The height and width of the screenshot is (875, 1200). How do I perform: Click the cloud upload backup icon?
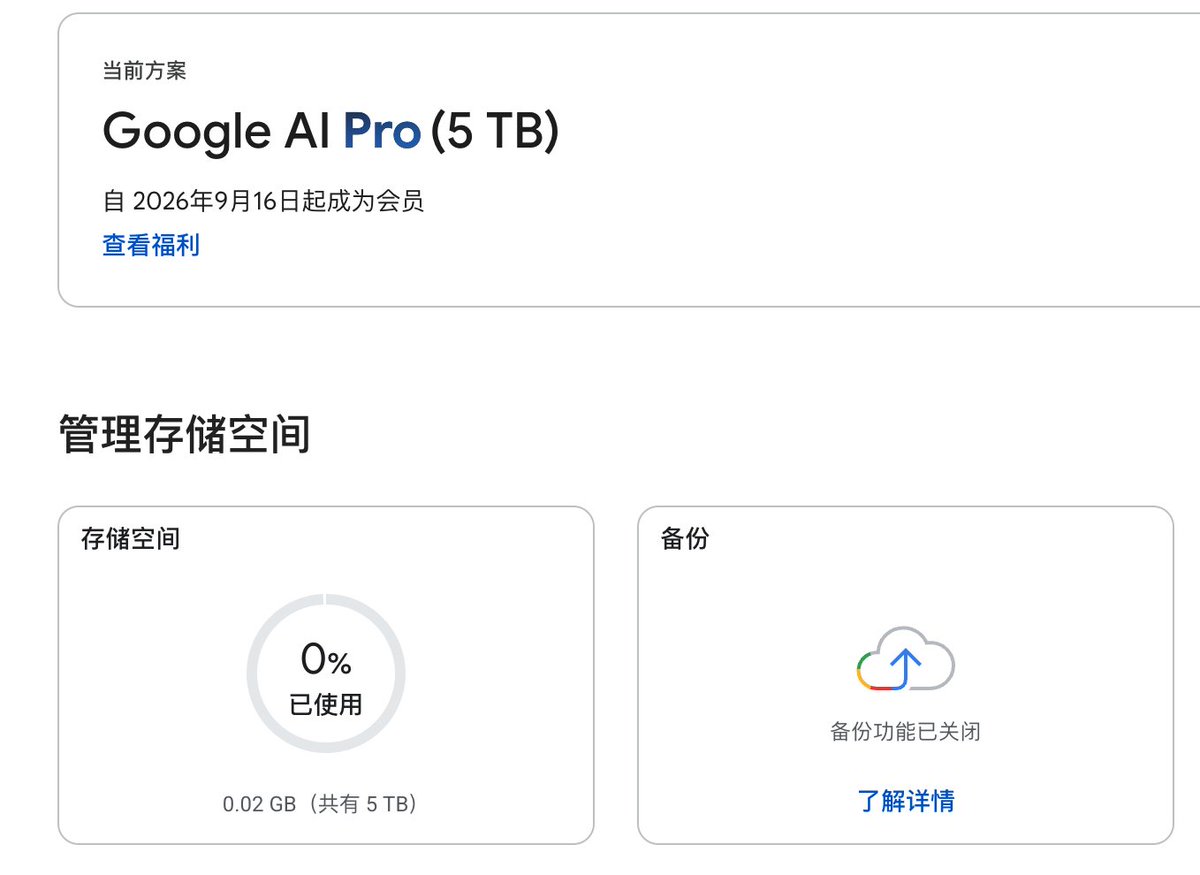tap(906, 659)
